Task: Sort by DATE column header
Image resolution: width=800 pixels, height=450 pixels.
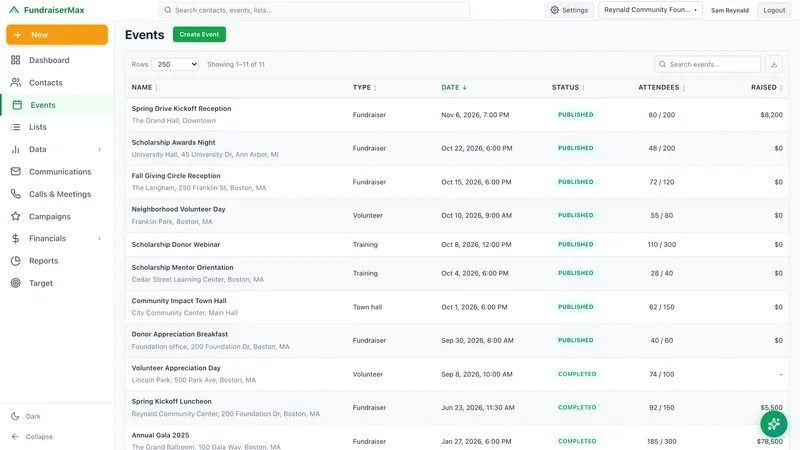Action: pos(454,87)
